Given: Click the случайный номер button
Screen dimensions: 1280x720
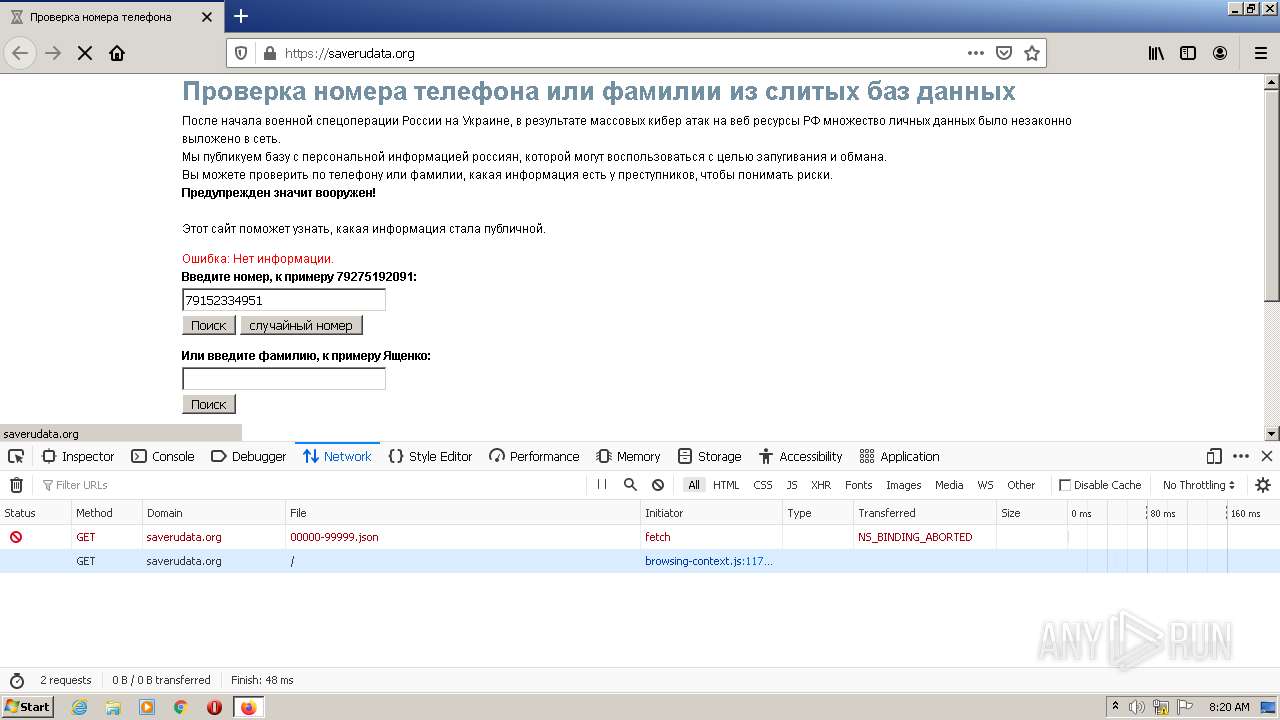Looking at the screenshot, I should pos(301,325).
